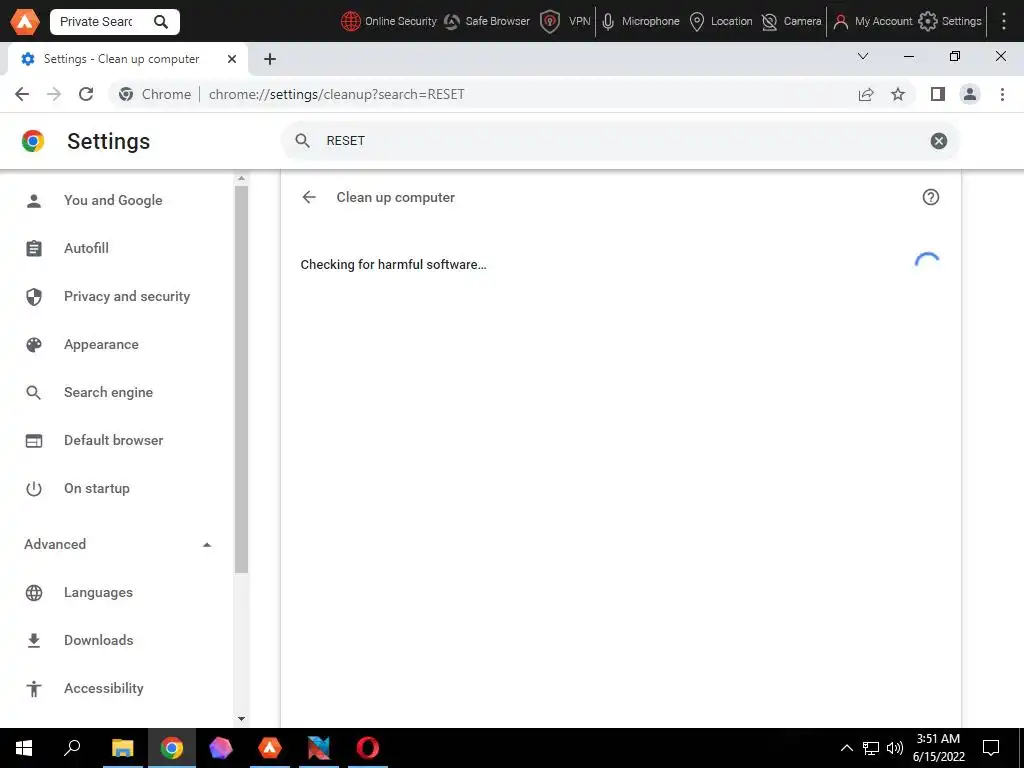Clear the RESET search text
Image resolution: width=1024 pixels, height=768 pixels.
point(938,140)
